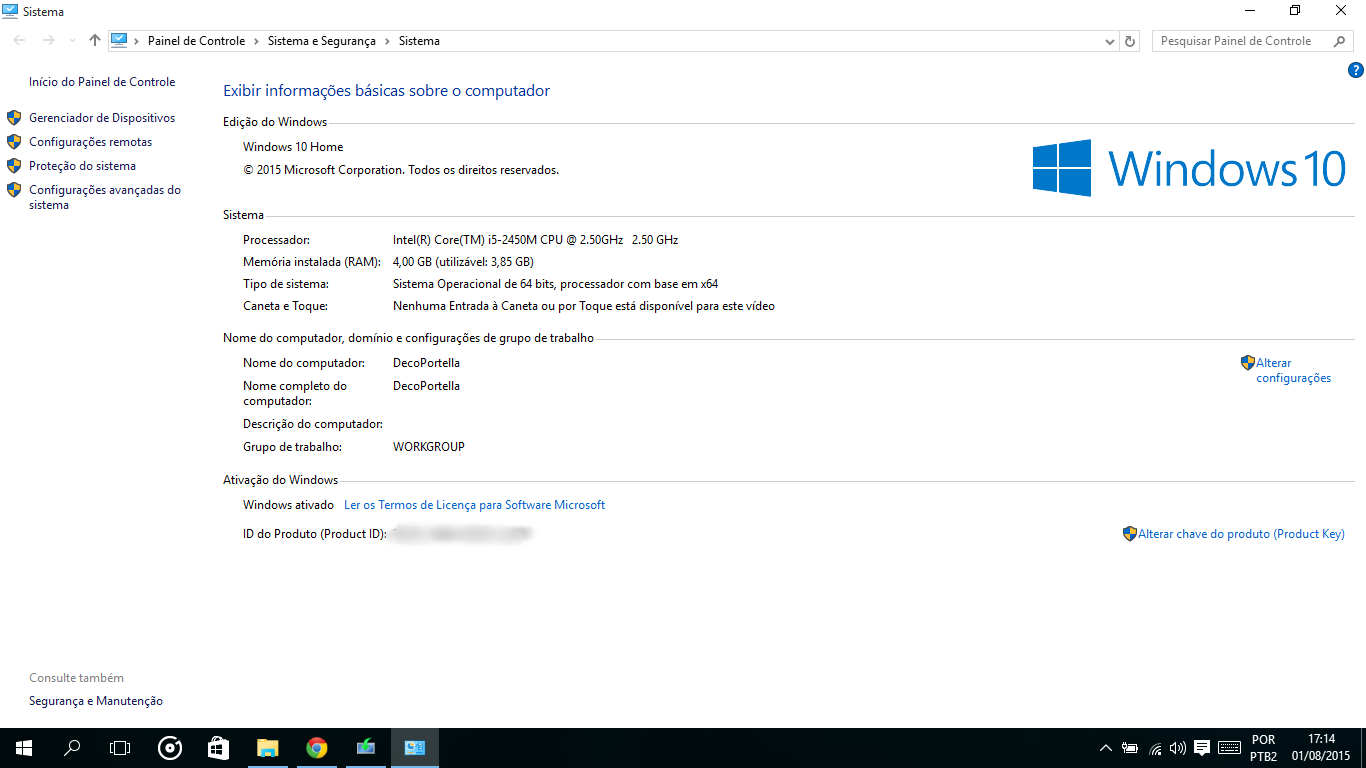Click the volume speaker tray icon
Screen dimensions: 1366x768
point(1178,748)
